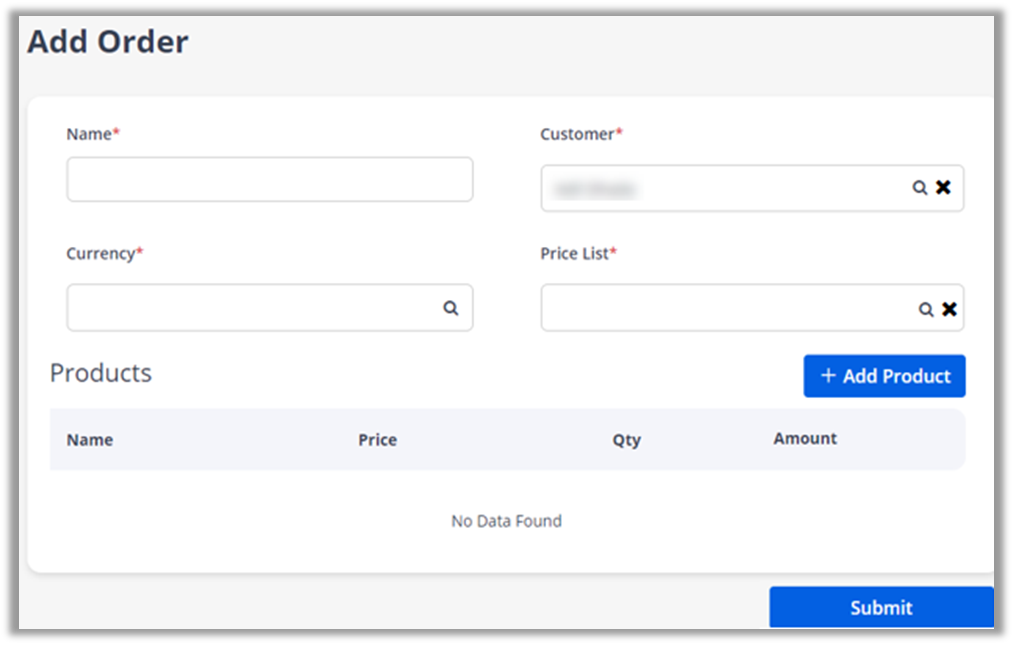Submit the order form
1014x645 pixels.
pyautogui.click(x=881, y=607)
